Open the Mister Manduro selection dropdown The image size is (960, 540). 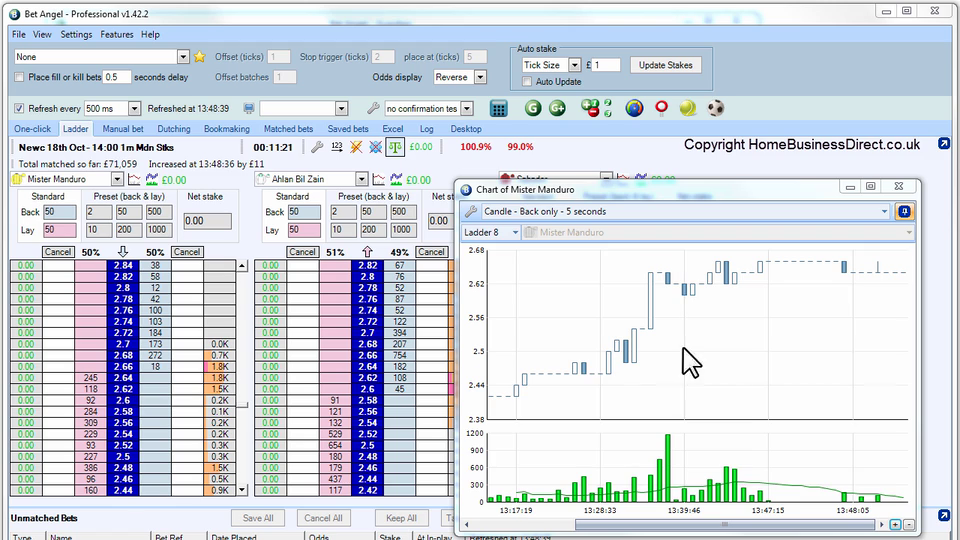[x=117, y=179]
